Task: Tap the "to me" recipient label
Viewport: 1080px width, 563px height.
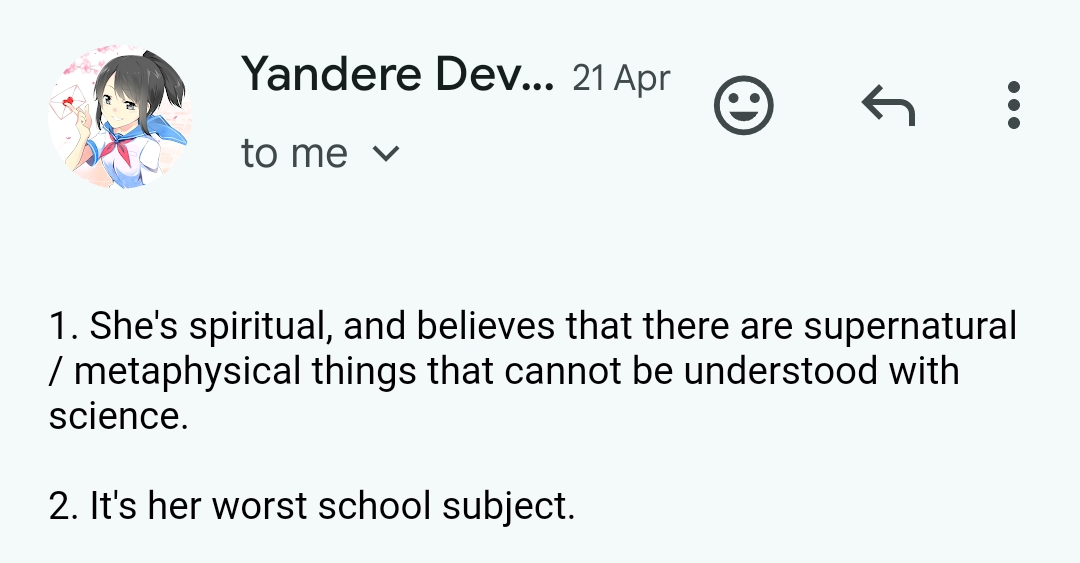Action: [294, 154]
